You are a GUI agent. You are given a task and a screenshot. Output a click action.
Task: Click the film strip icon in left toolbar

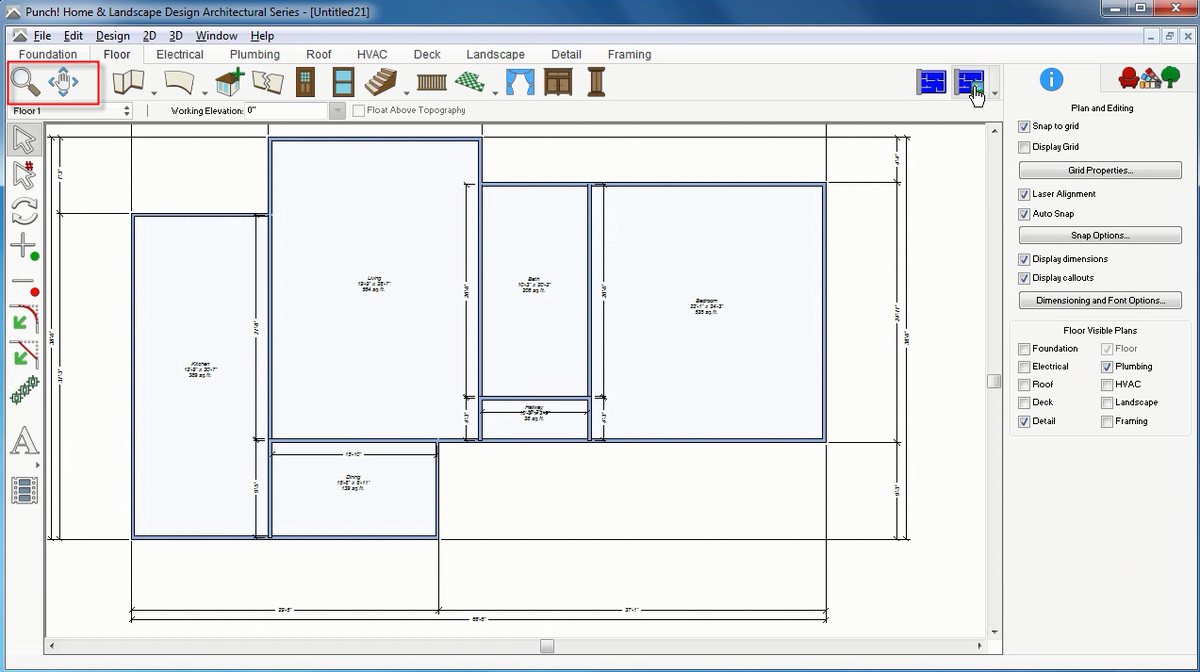[x=24, y=490]
